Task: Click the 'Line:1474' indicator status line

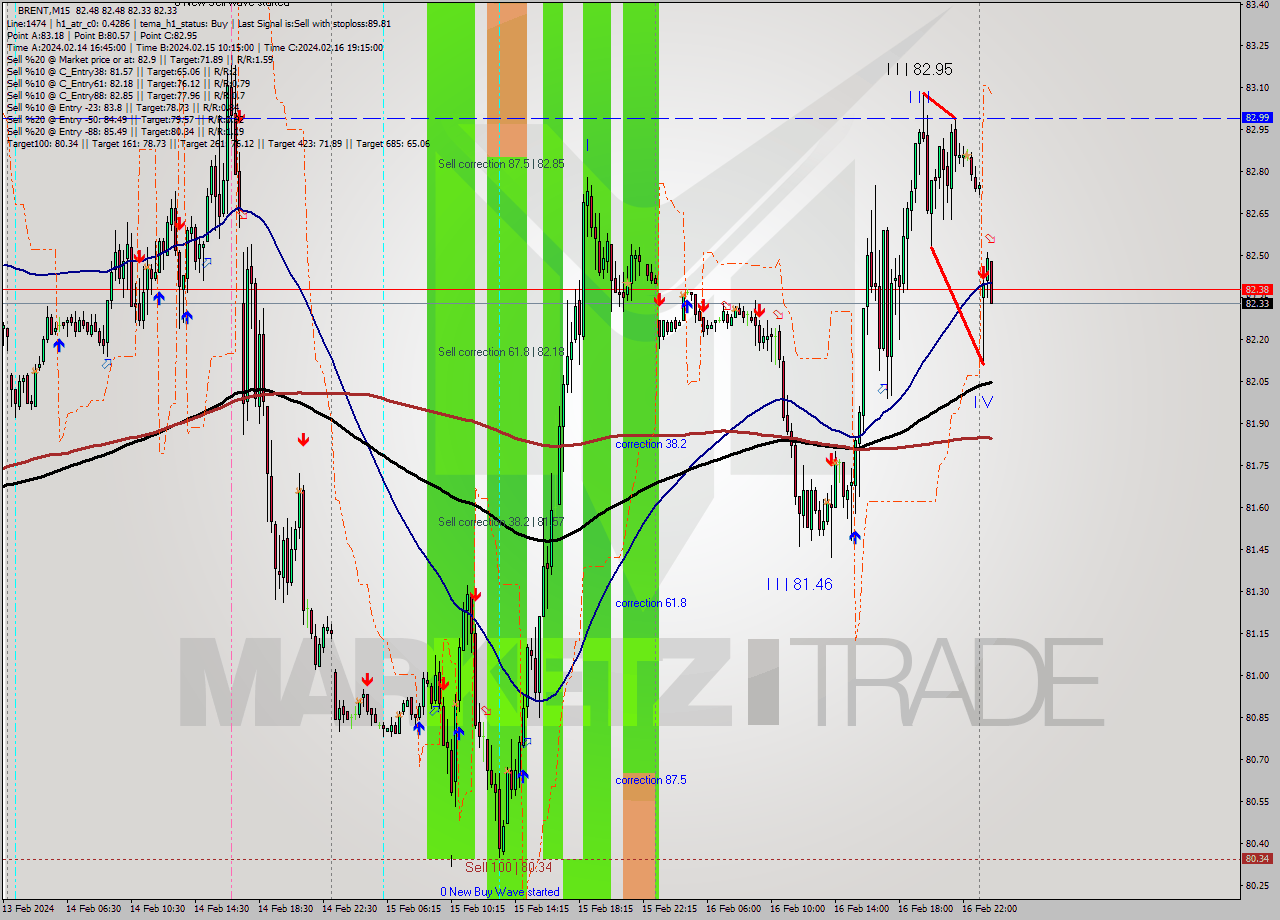Action: click(x=198, y=24)
